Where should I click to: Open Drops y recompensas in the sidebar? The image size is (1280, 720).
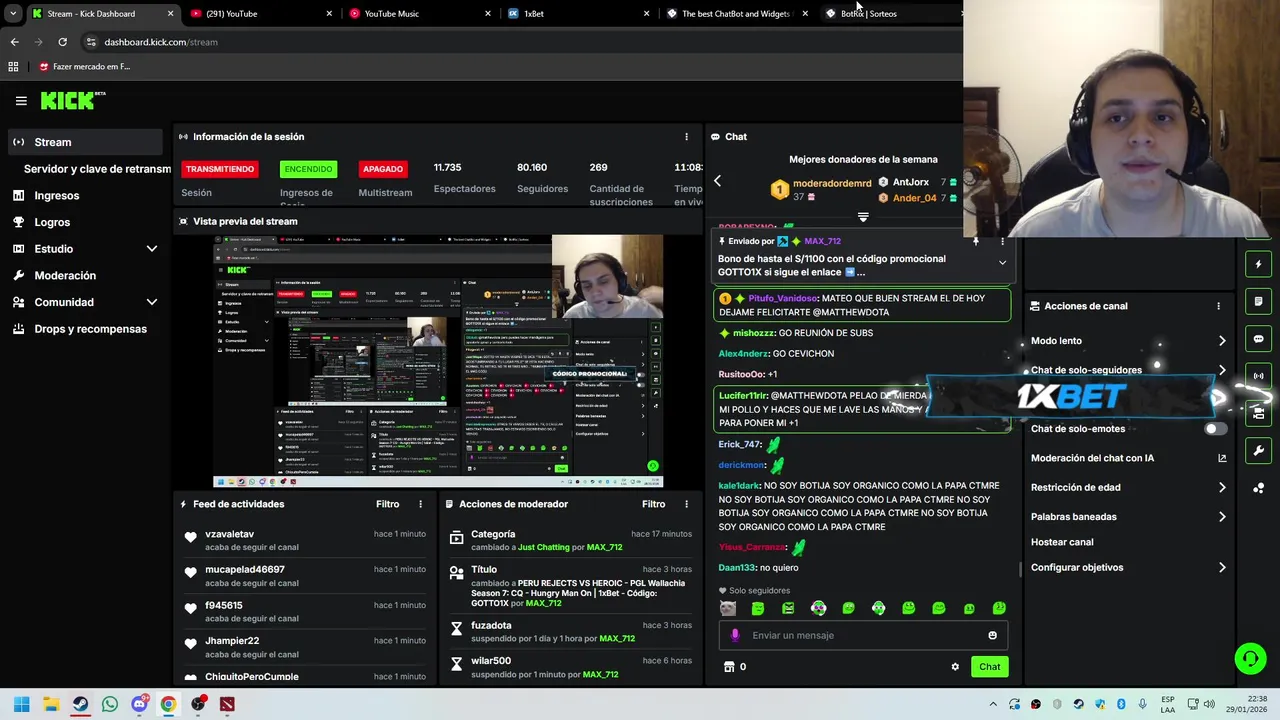(x=90, y=329)
